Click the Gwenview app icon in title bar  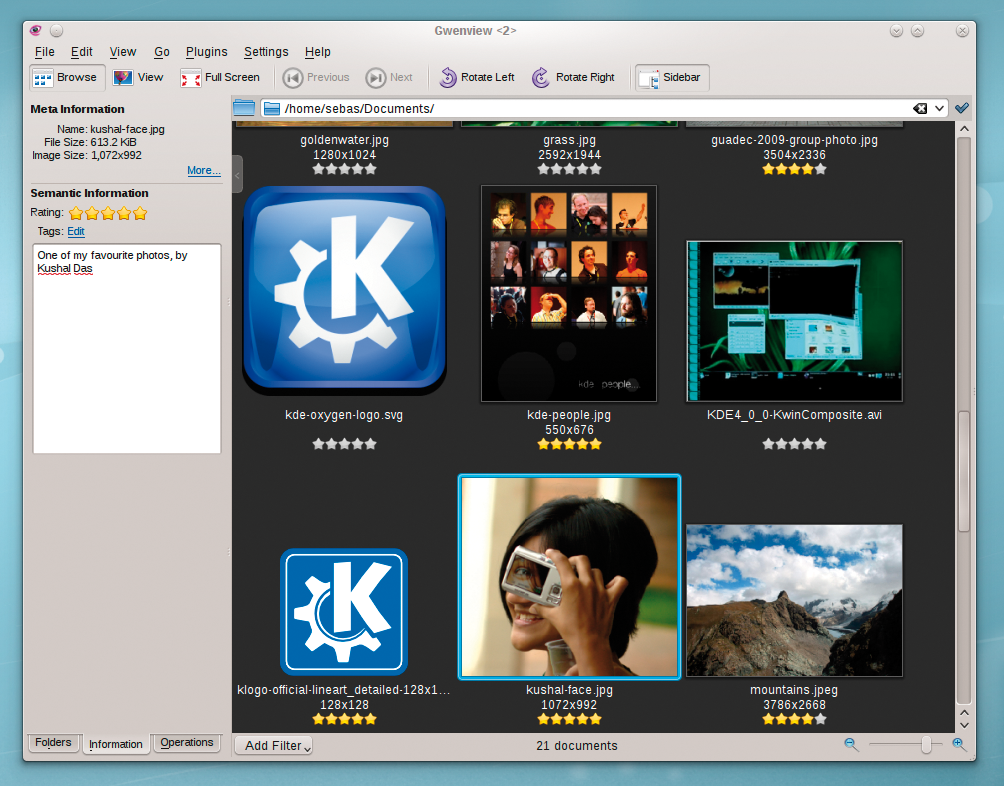pos(35,30)
